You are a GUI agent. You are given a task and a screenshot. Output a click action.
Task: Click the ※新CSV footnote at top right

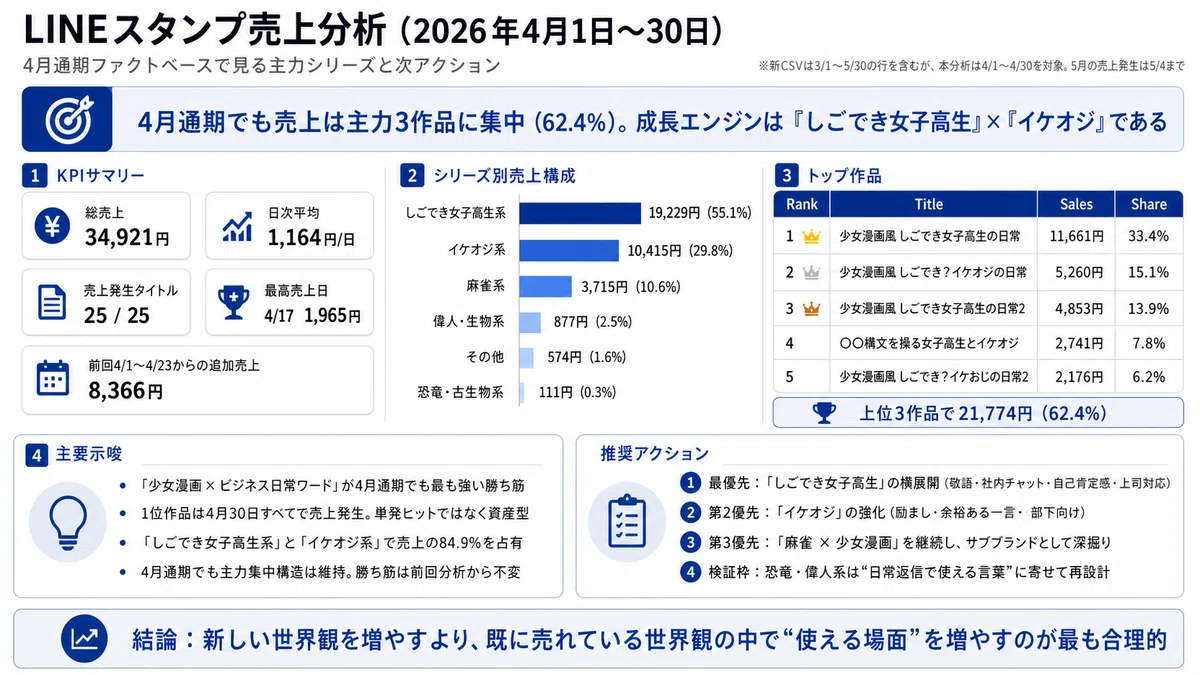tap(972, 67)
